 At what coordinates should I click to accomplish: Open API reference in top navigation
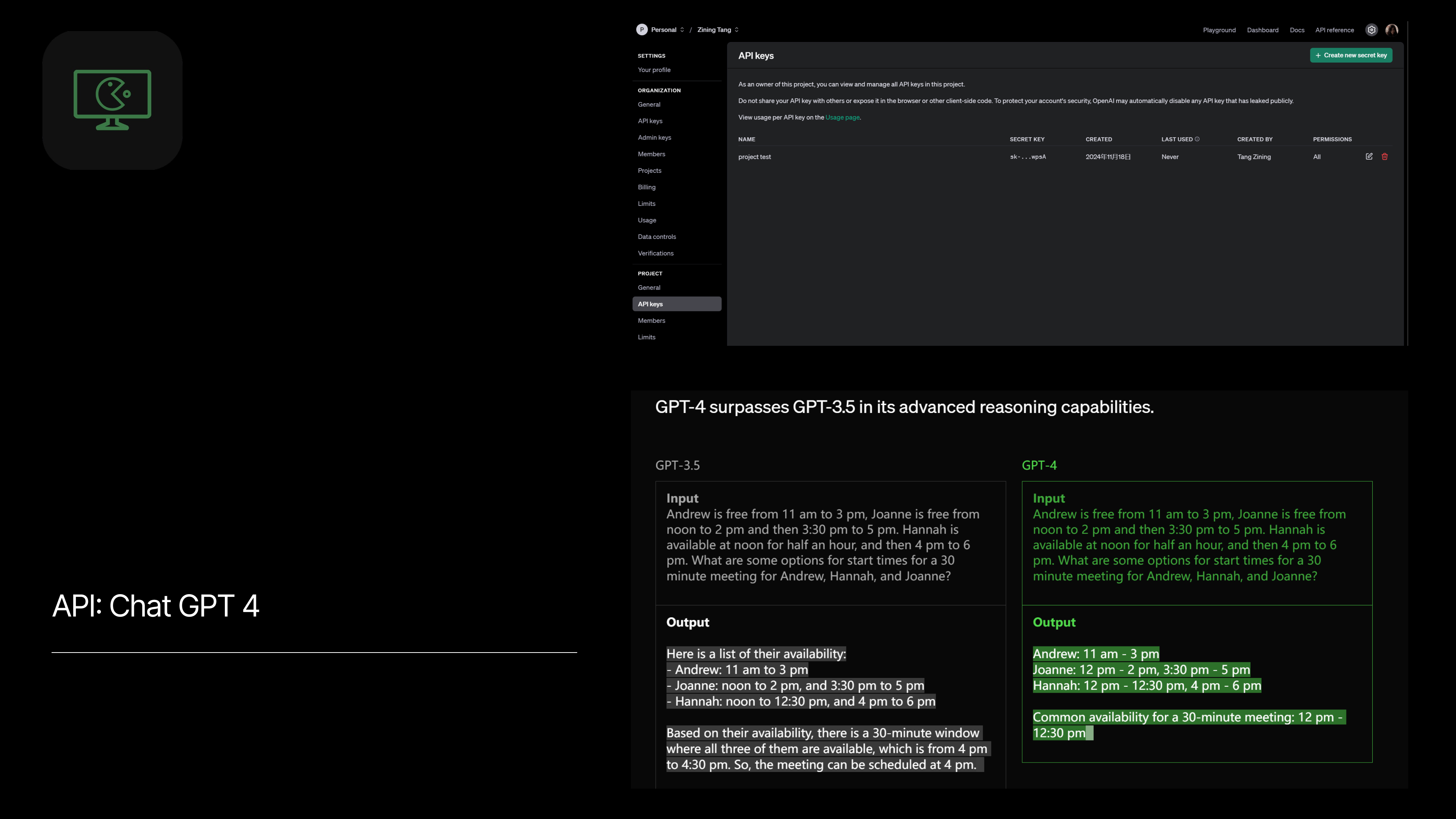1335,30
